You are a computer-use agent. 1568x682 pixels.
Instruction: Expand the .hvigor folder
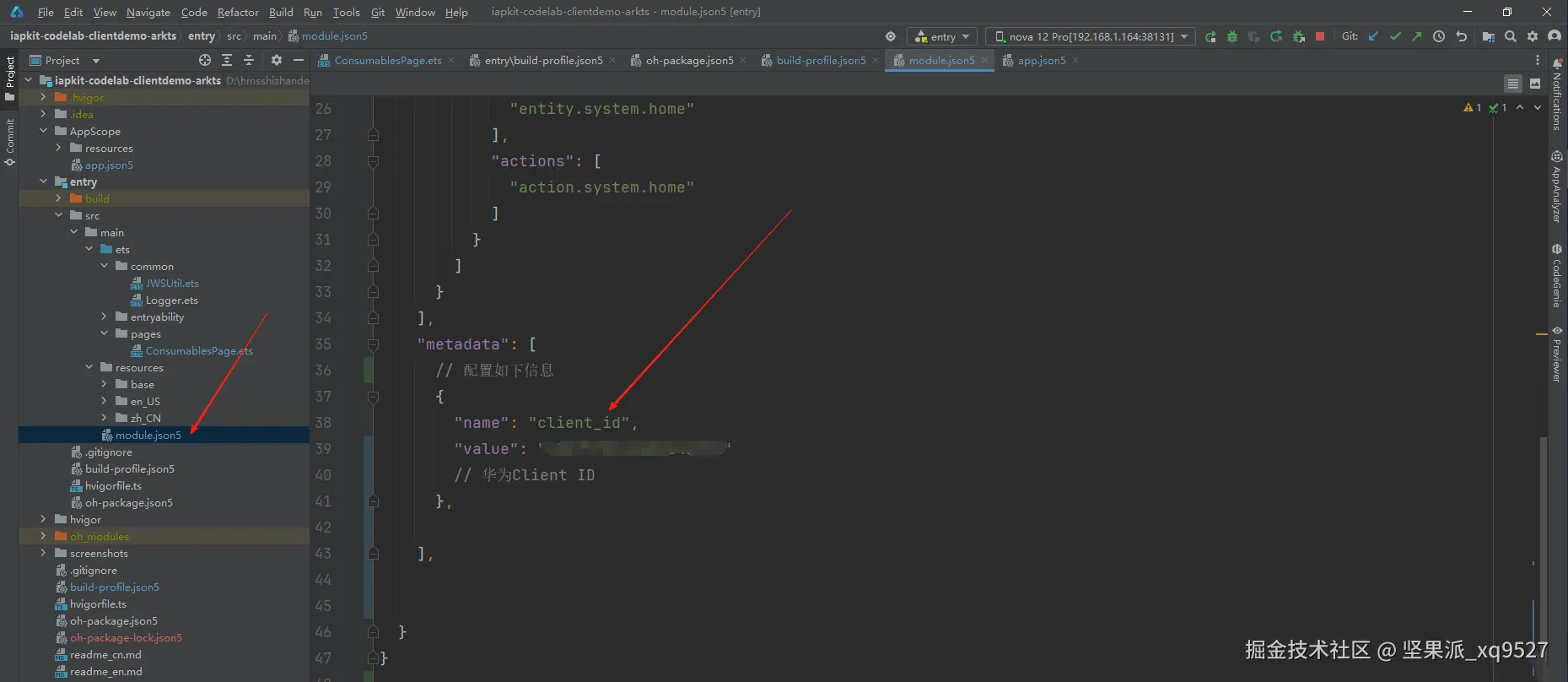pyautogui.click(x=43, y=97)
